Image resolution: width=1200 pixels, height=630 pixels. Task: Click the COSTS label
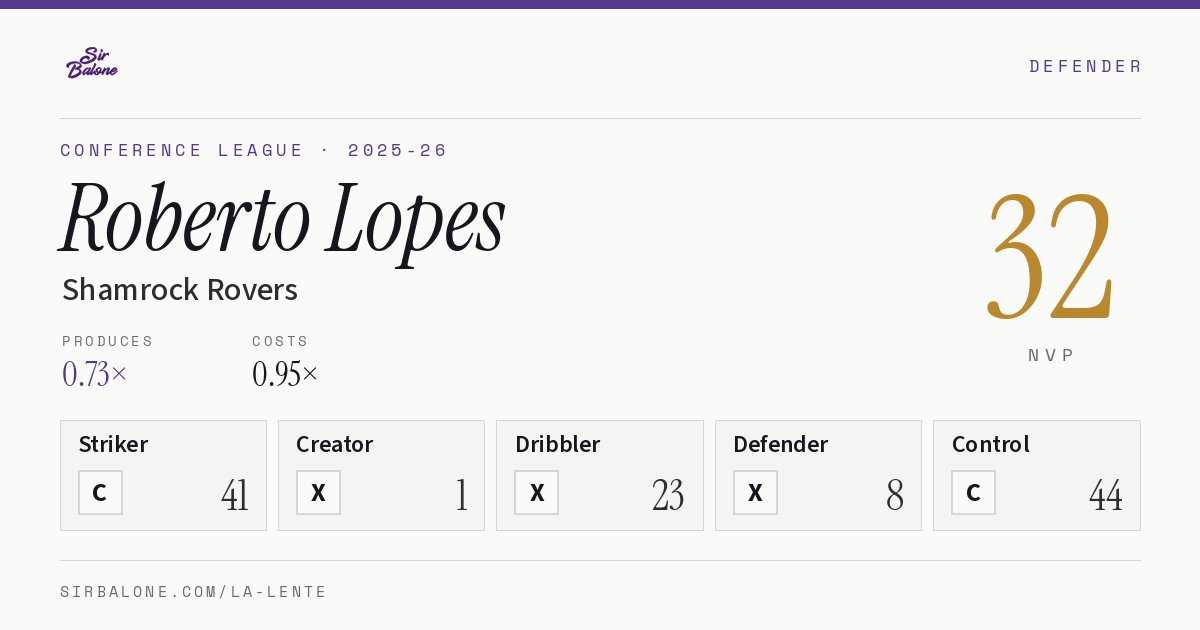pos(281,341)
